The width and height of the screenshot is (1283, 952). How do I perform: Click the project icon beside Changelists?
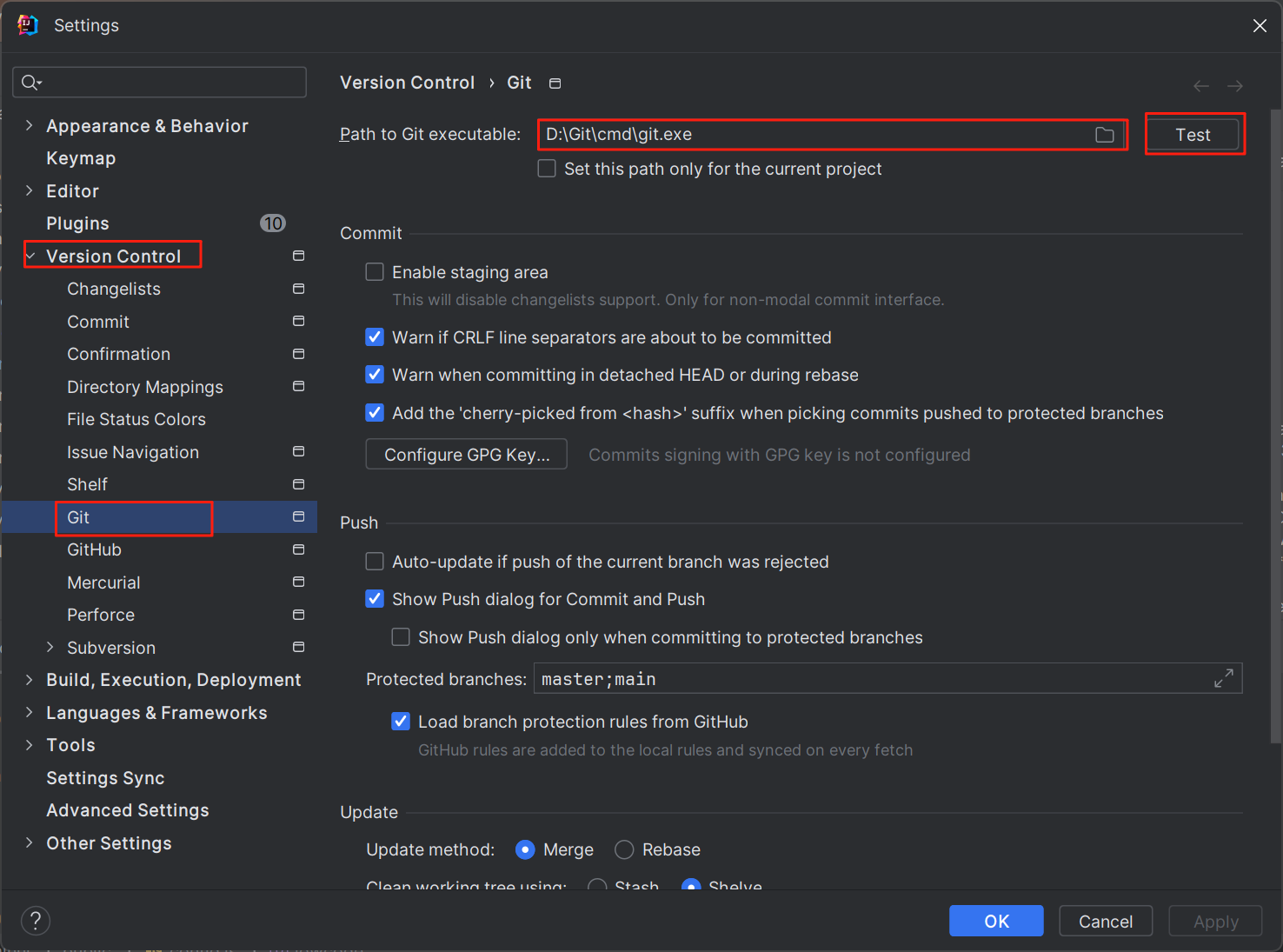(299, 289)
